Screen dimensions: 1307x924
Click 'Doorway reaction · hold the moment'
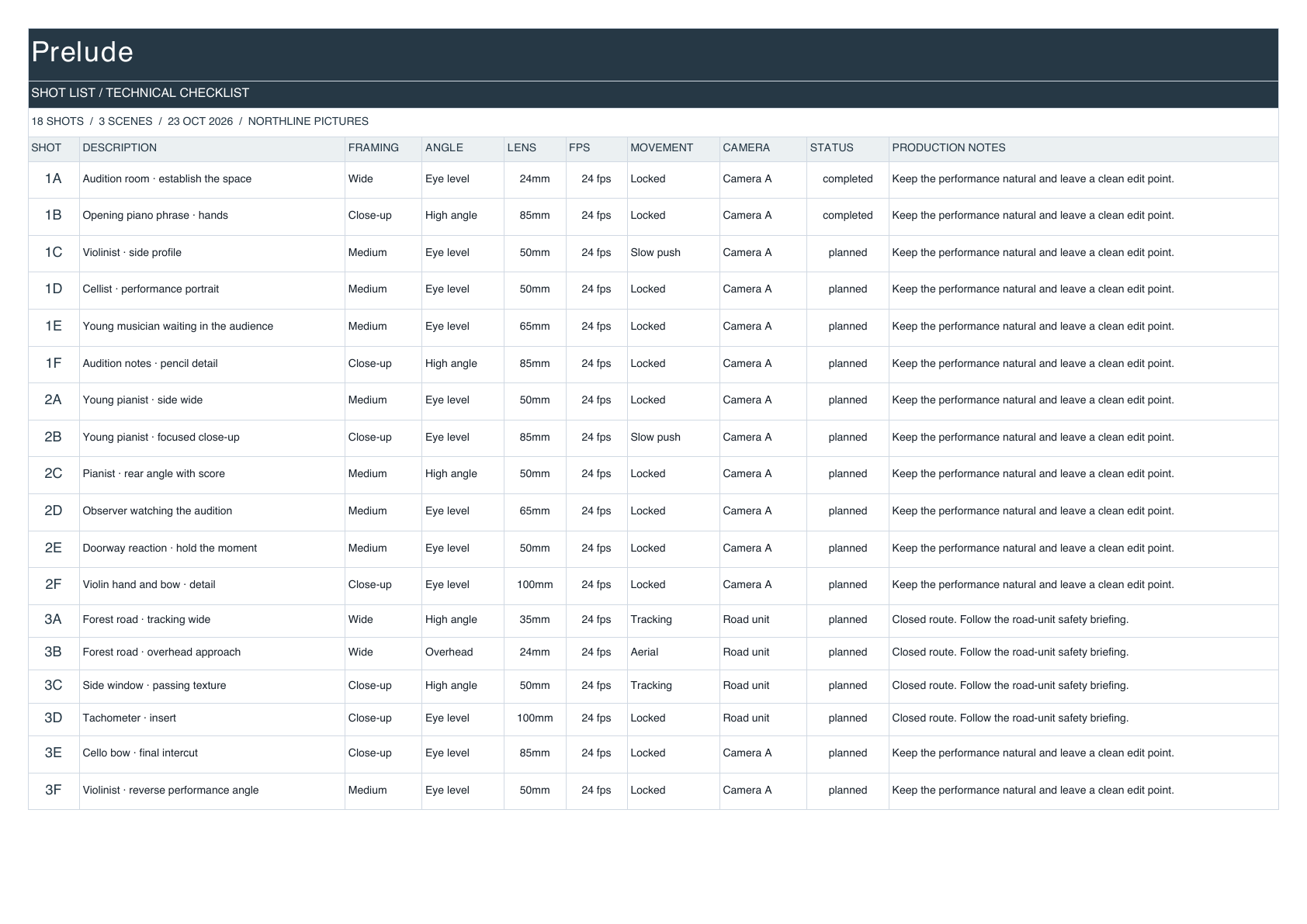coord(169,549)
